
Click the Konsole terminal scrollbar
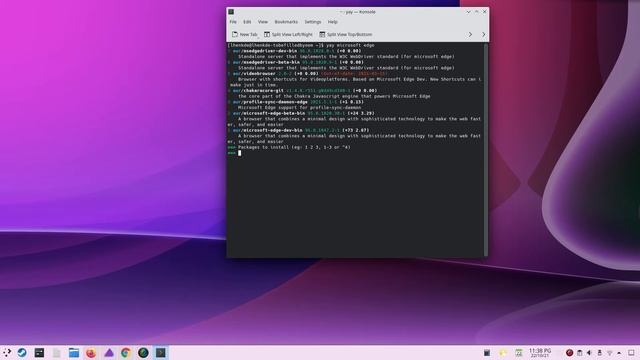pos(486,149)
